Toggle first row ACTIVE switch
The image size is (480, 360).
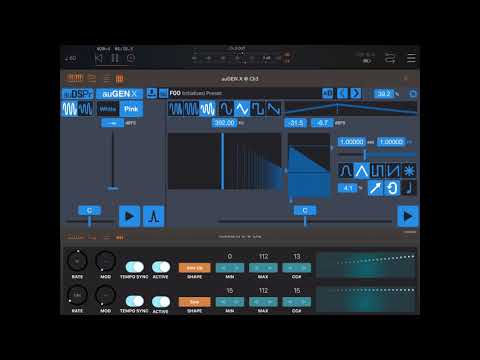161,267
